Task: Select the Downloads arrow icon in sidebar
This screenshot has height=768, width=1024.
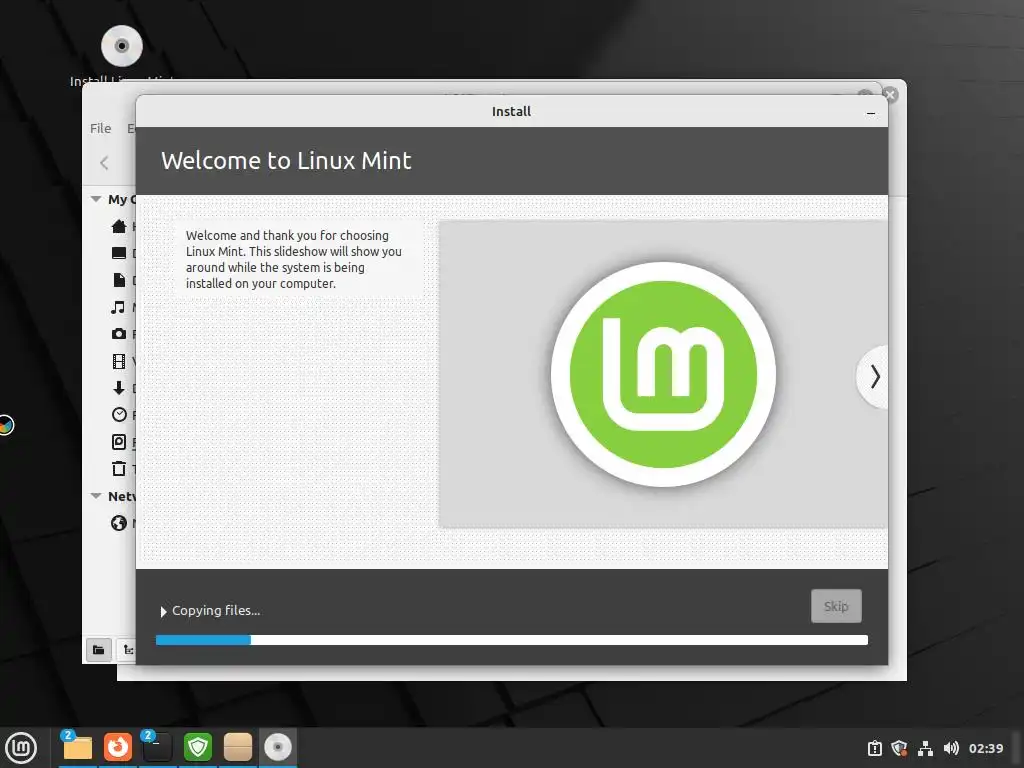Action: click(119, 388)
